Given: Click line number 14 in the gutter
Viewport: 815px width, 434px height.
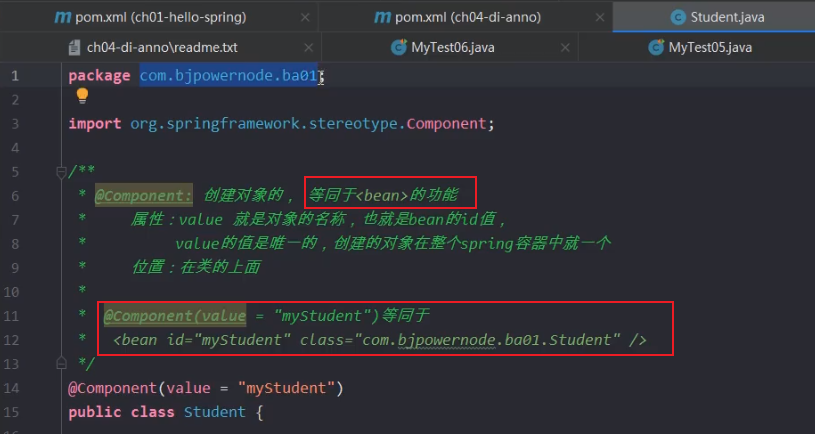Looking at the screenshot, I should pyautogui.click(x=11, y=389).
